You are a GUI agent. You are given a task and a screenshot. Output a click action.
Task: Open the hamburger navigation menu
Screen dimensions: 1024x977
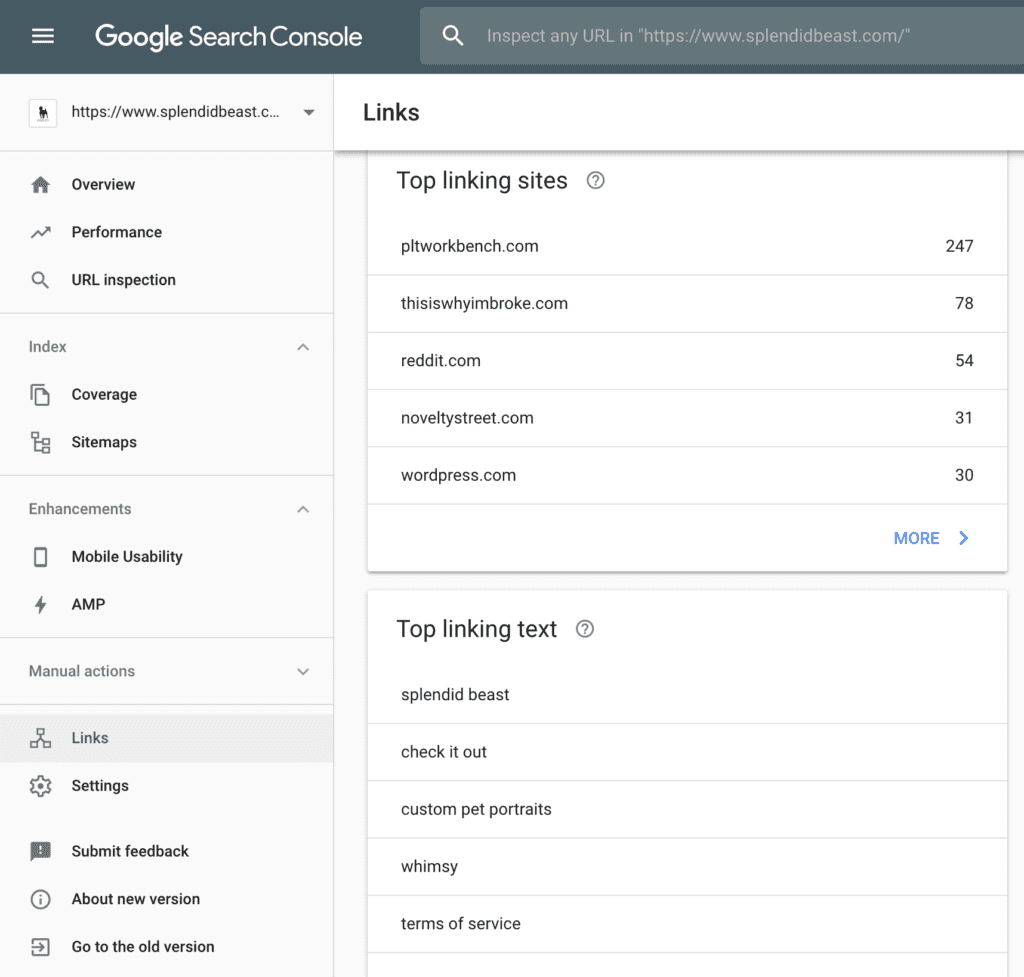click(43, 36)
